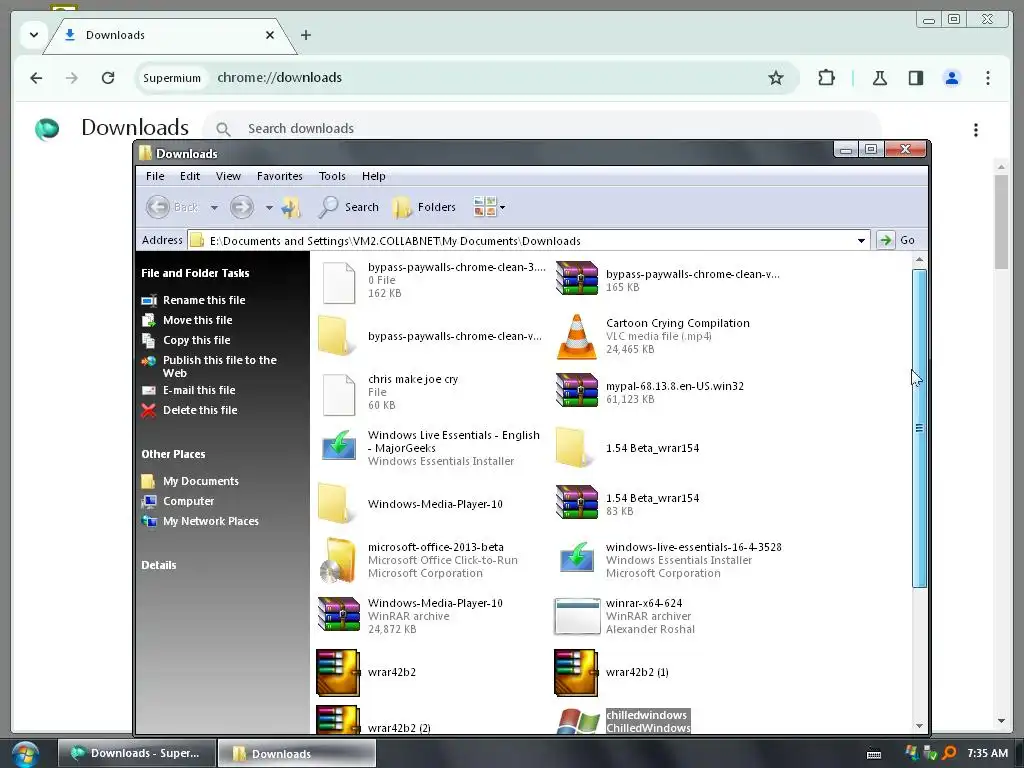Select the microsoft-office-2013-beta installer icon

[338, 560]
